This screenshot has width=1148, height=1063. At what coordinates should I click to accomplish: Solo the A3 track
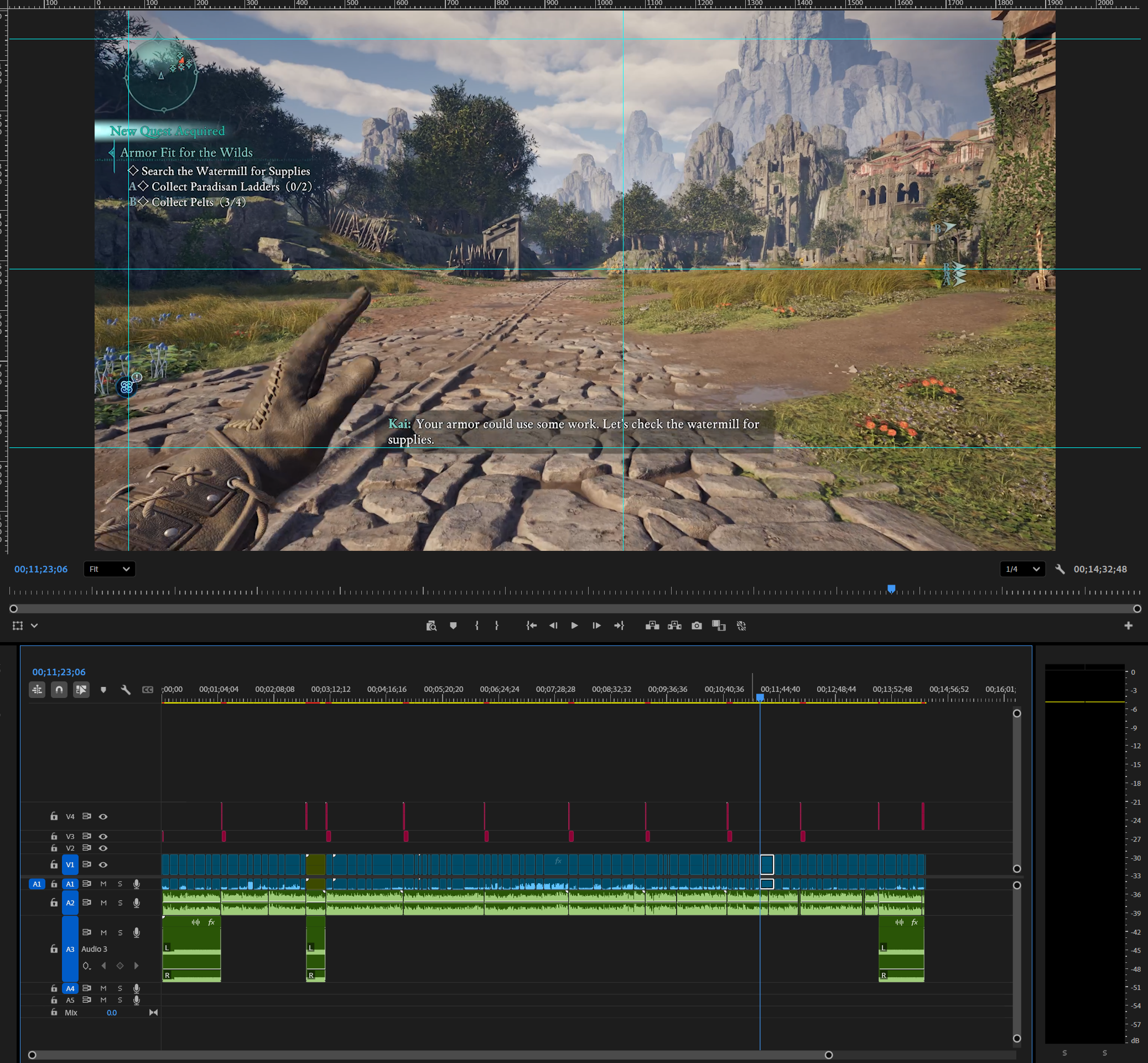click(120, 932)
